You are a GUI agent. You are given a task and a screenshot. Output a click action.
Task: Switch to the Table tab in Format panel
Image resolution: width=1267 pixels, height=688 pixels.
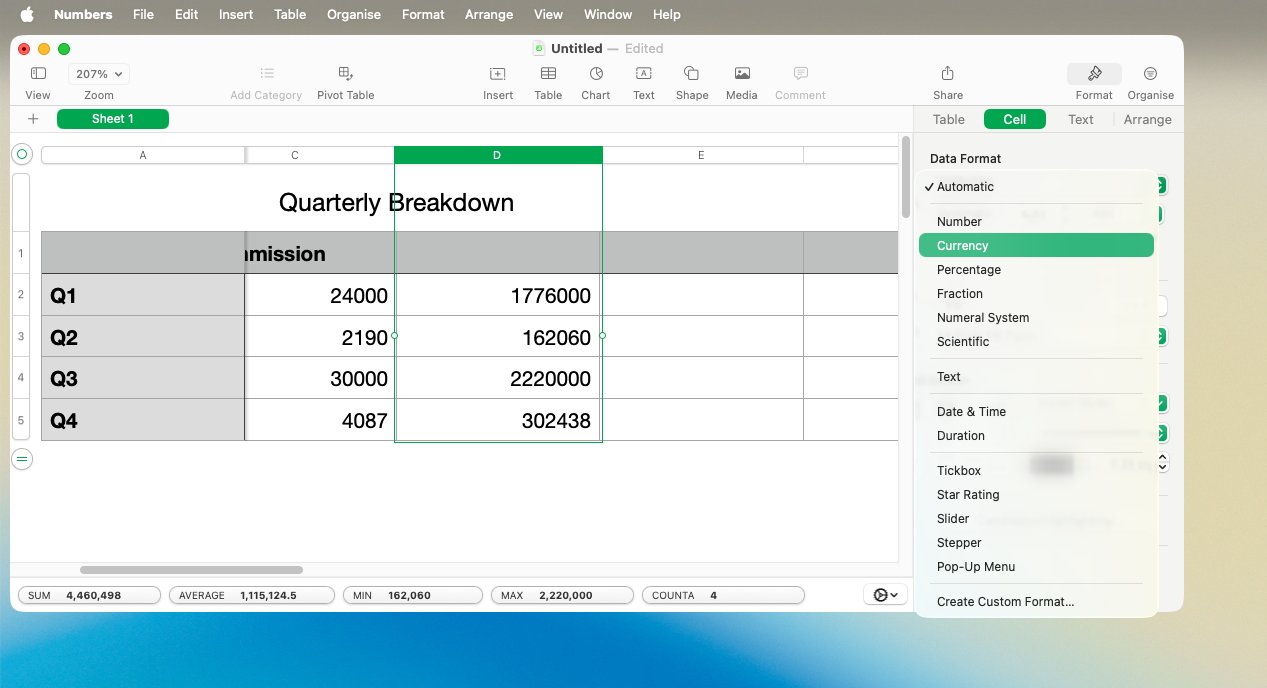[947, 119]
